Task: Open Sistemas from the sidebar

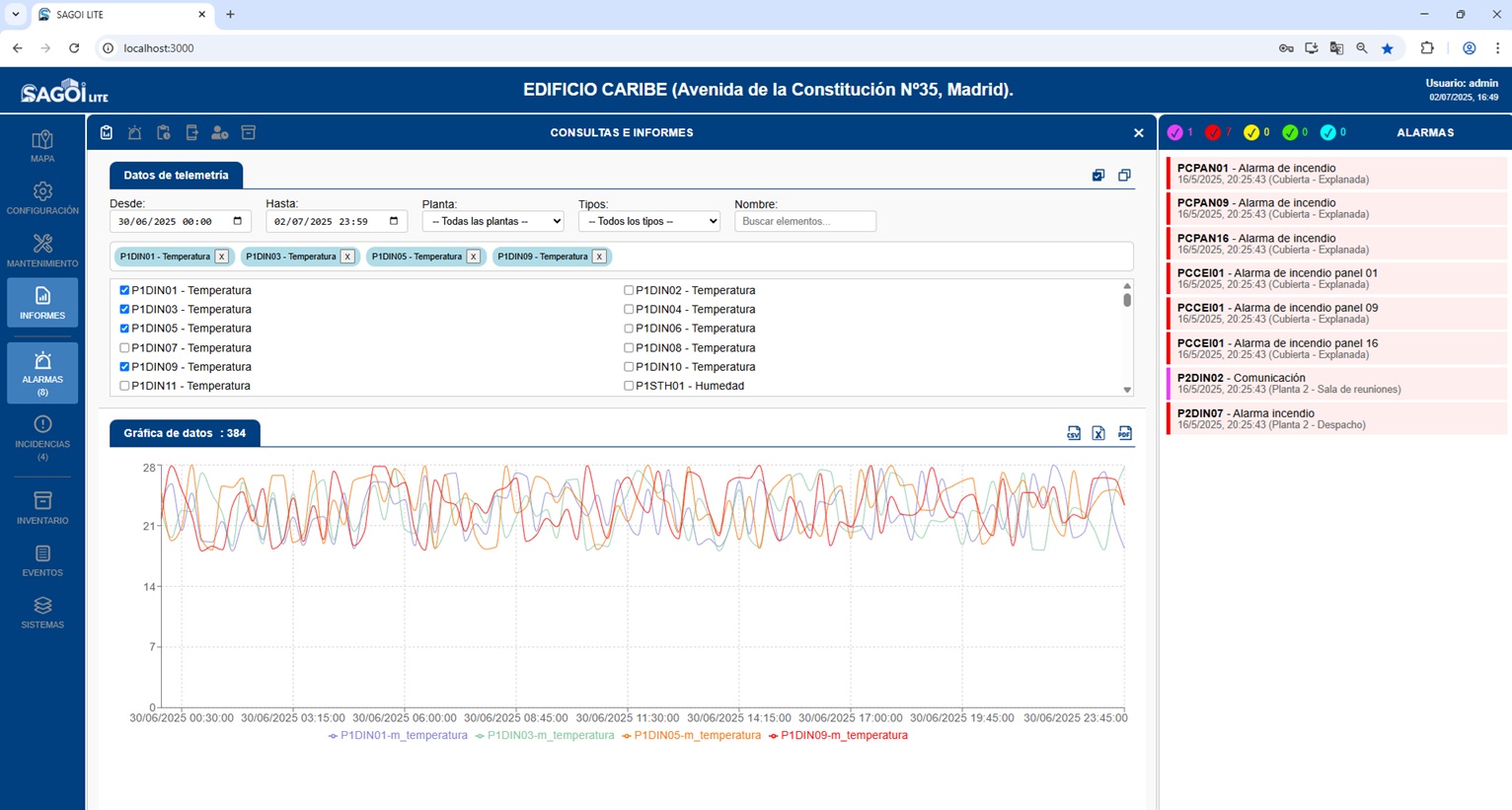Action: coord(42,612)
